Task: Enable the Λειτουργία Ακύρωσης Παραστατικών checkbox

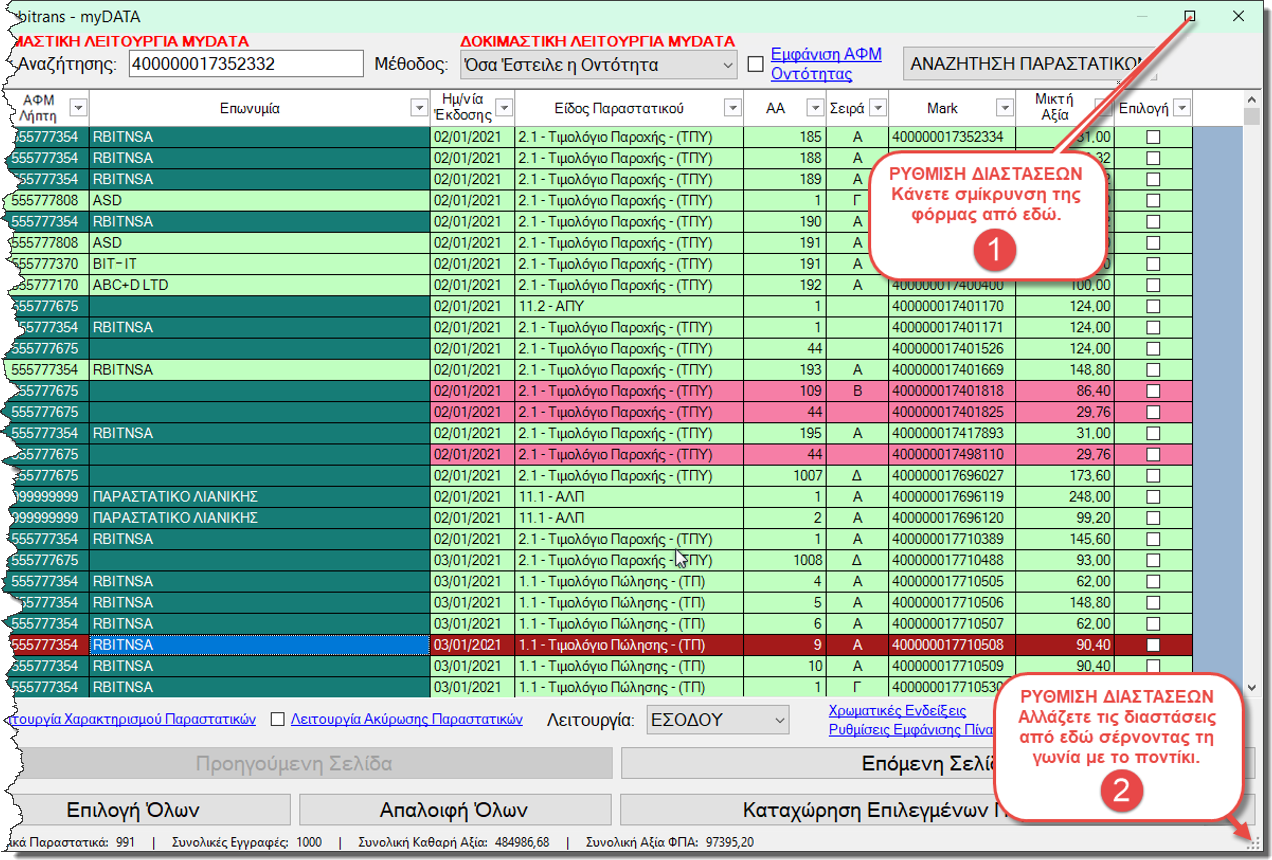Action: pyautogui.click(x=278, y=719)
